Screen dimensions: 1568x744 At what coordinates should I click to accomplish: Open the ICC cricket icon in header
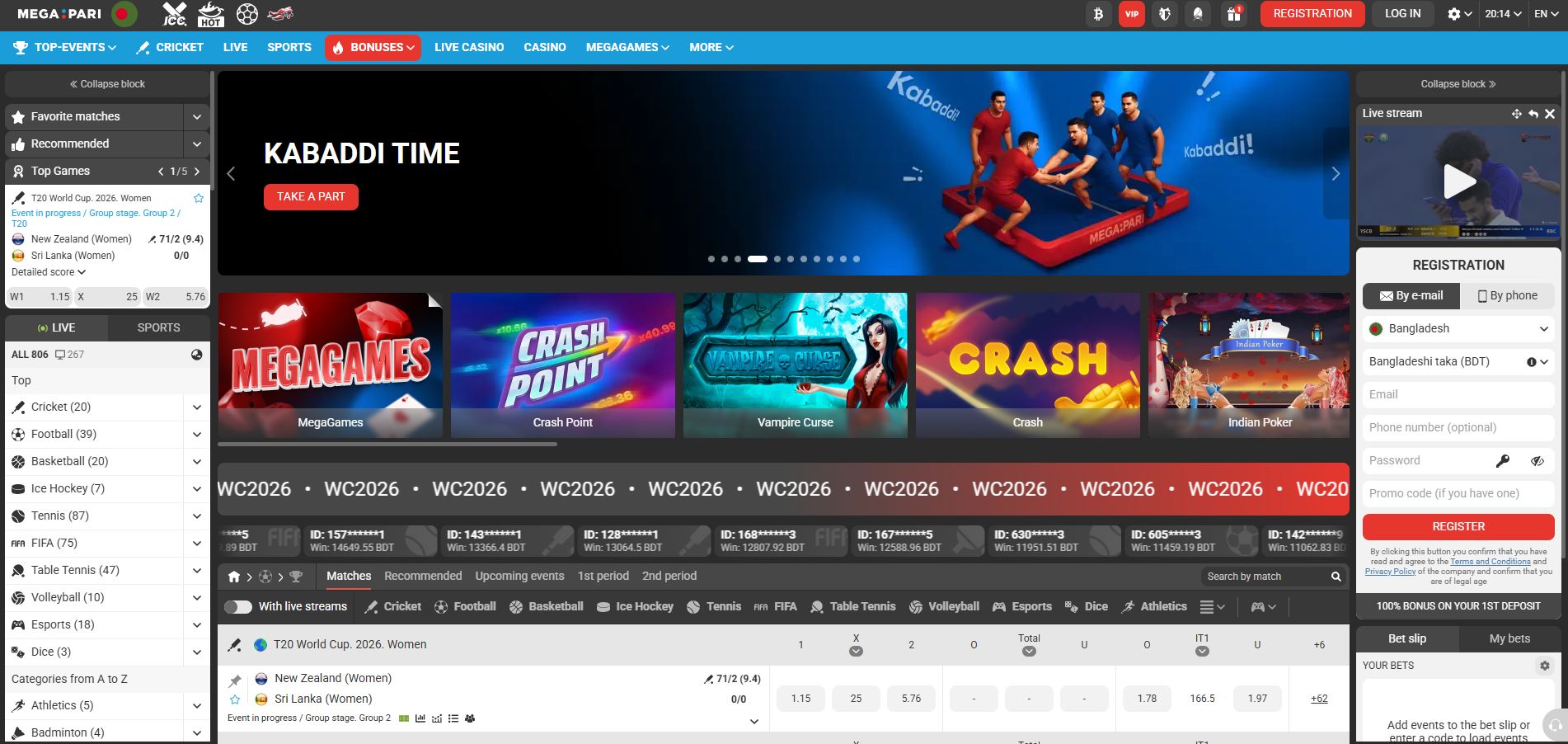point(175,14)
